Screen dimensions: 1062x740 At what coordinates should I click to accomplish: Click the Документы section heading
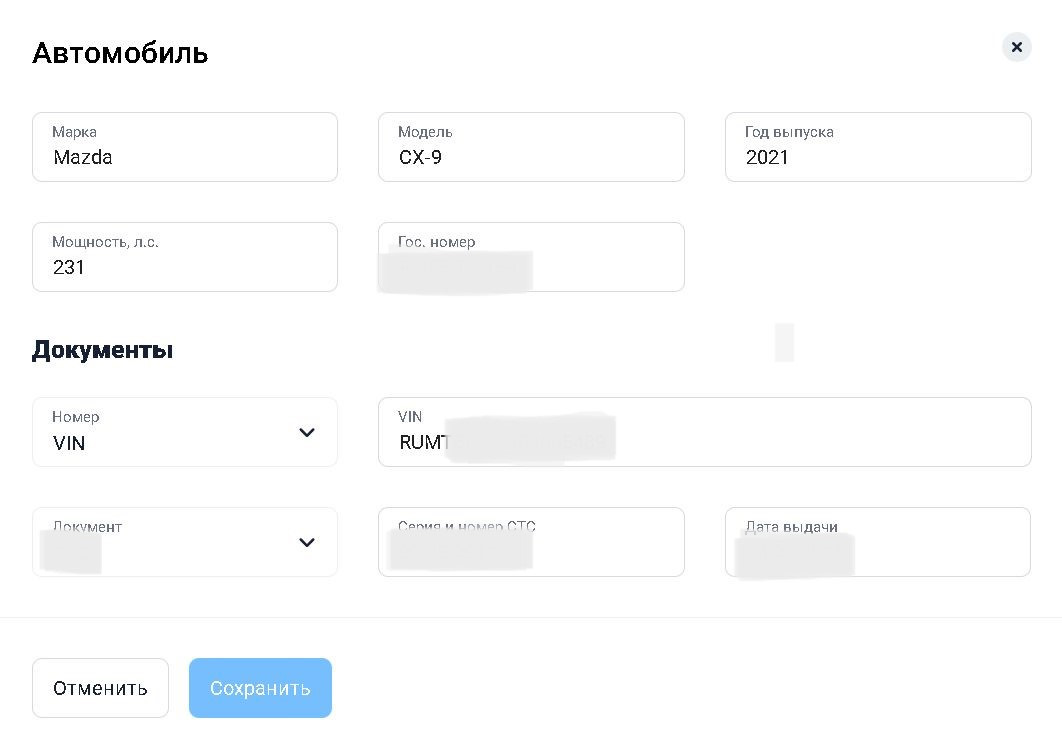pyautogui.click(x=102, y=350)
